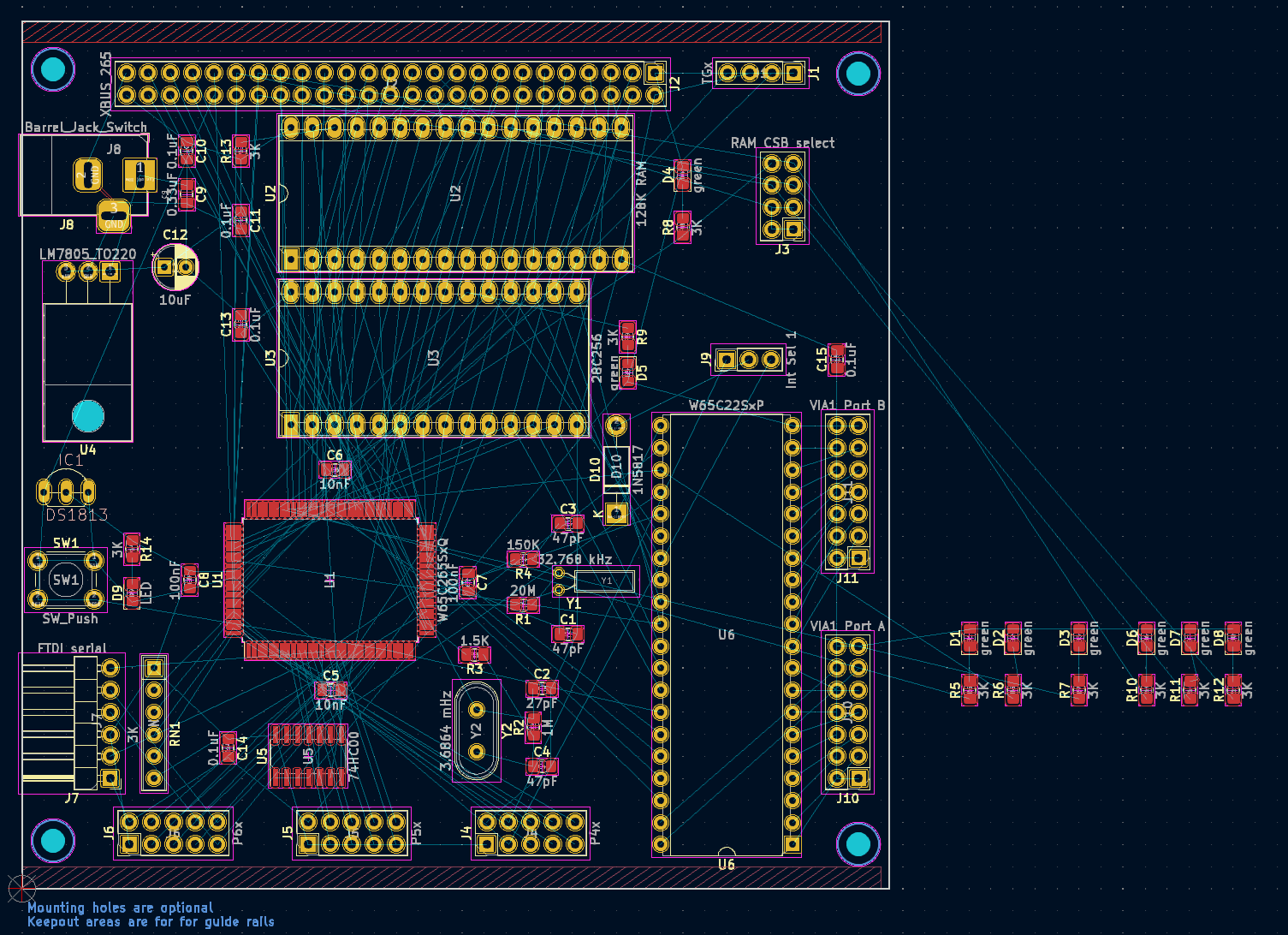
Task: Click the 1N5817 diode D10
Action: [616, 470]
